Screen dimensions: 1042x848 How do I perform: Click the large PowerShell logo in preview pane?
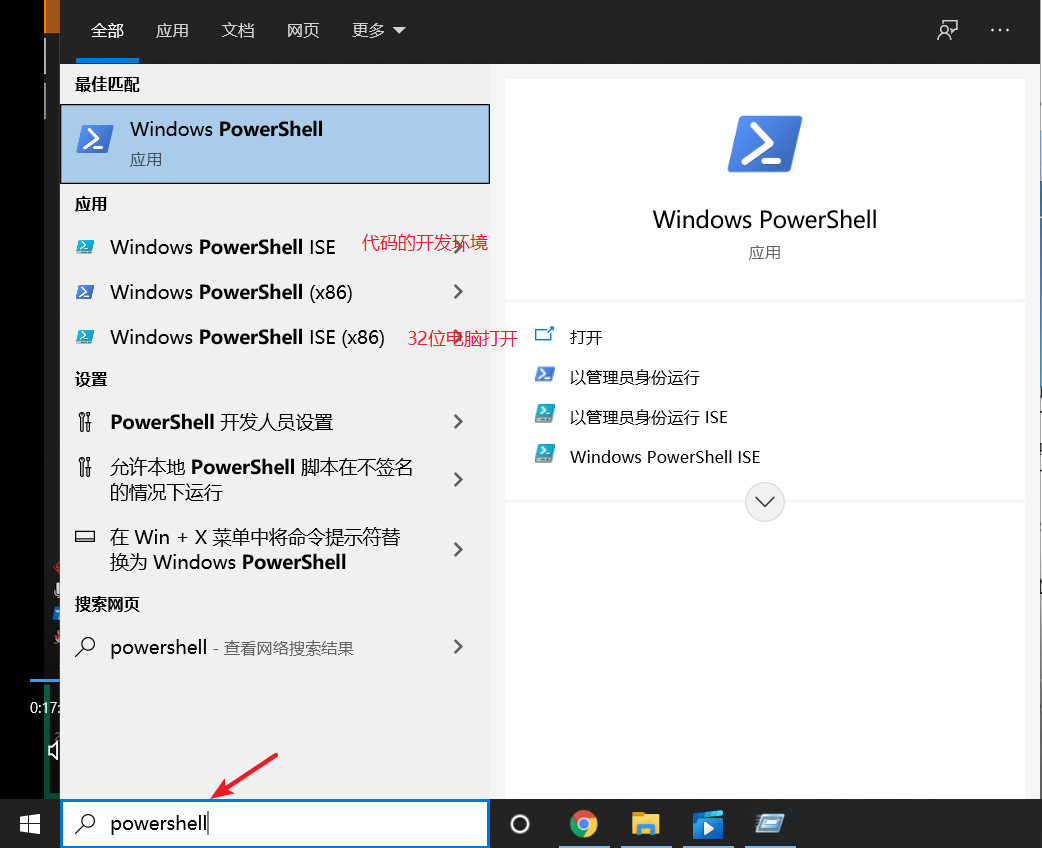(765, 144)
